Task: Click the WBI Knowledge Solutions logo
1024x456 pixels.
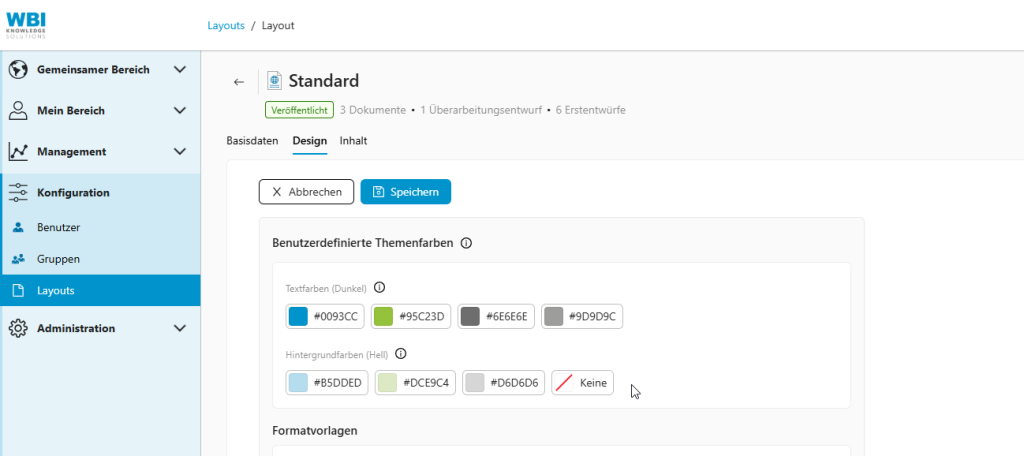Action: [26, 25]
